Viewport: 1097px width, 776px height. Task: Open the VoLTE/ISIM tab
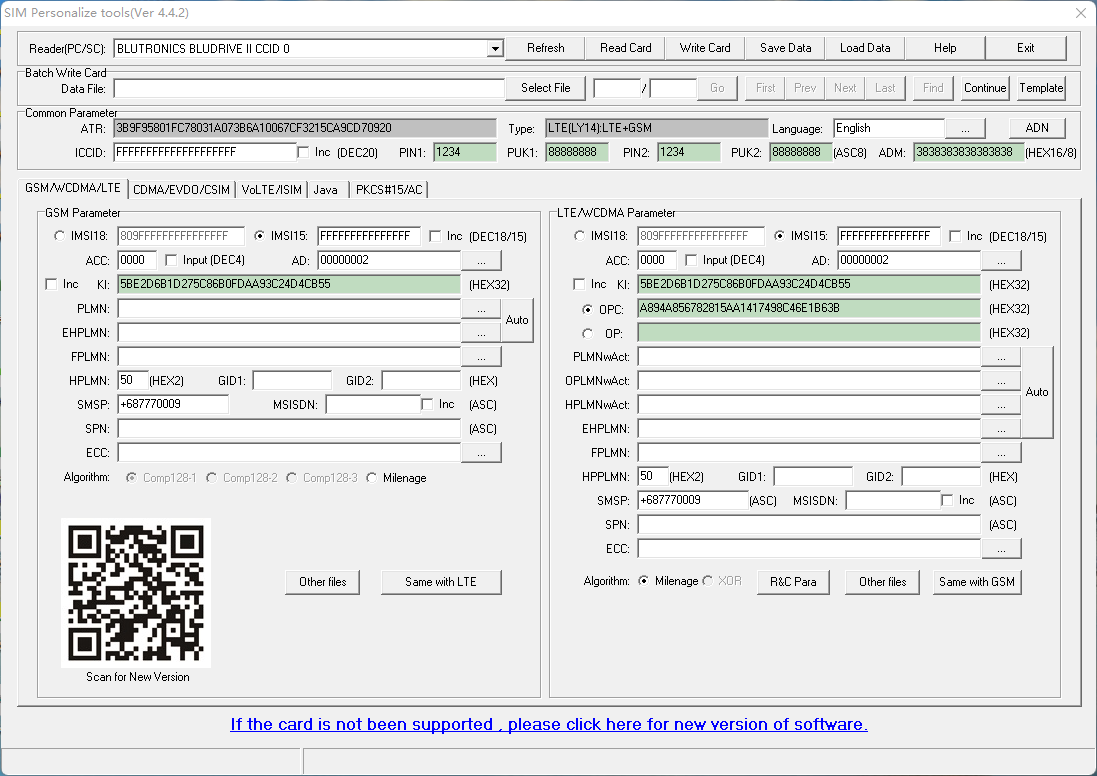[x=271, y=189]
